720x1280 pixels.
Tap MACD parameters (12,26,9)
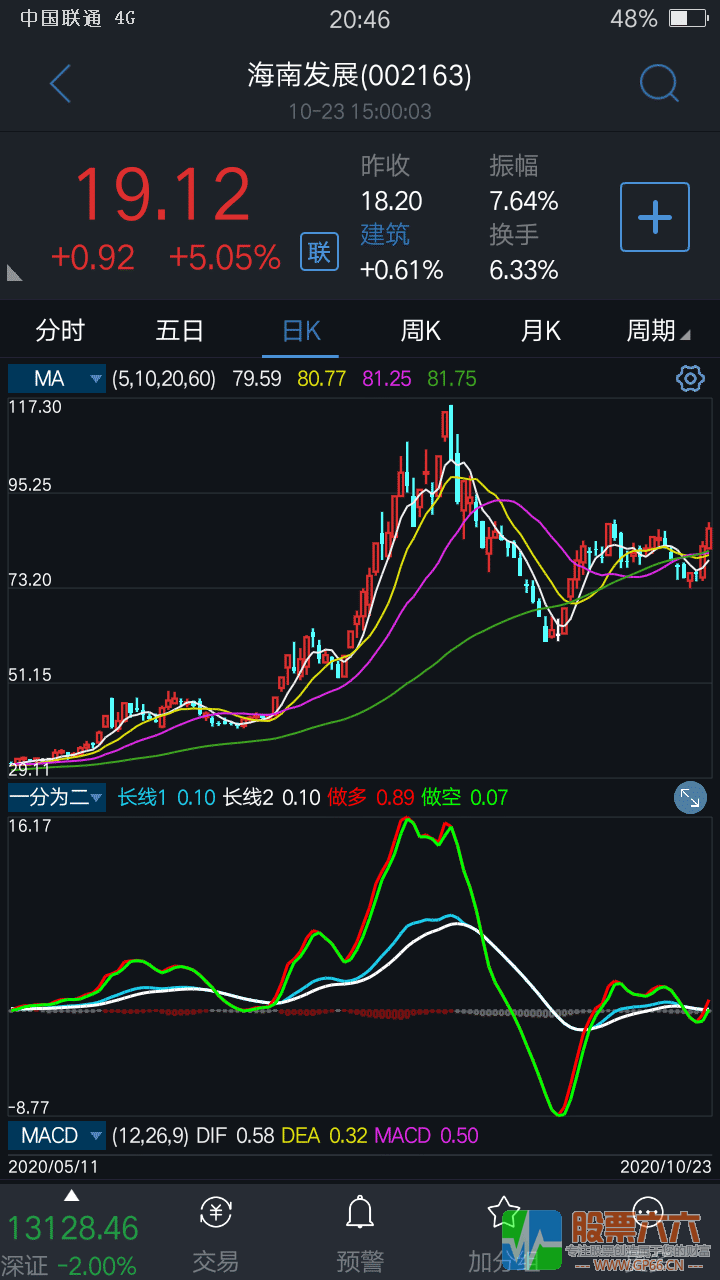click(x=150, y=1136)
